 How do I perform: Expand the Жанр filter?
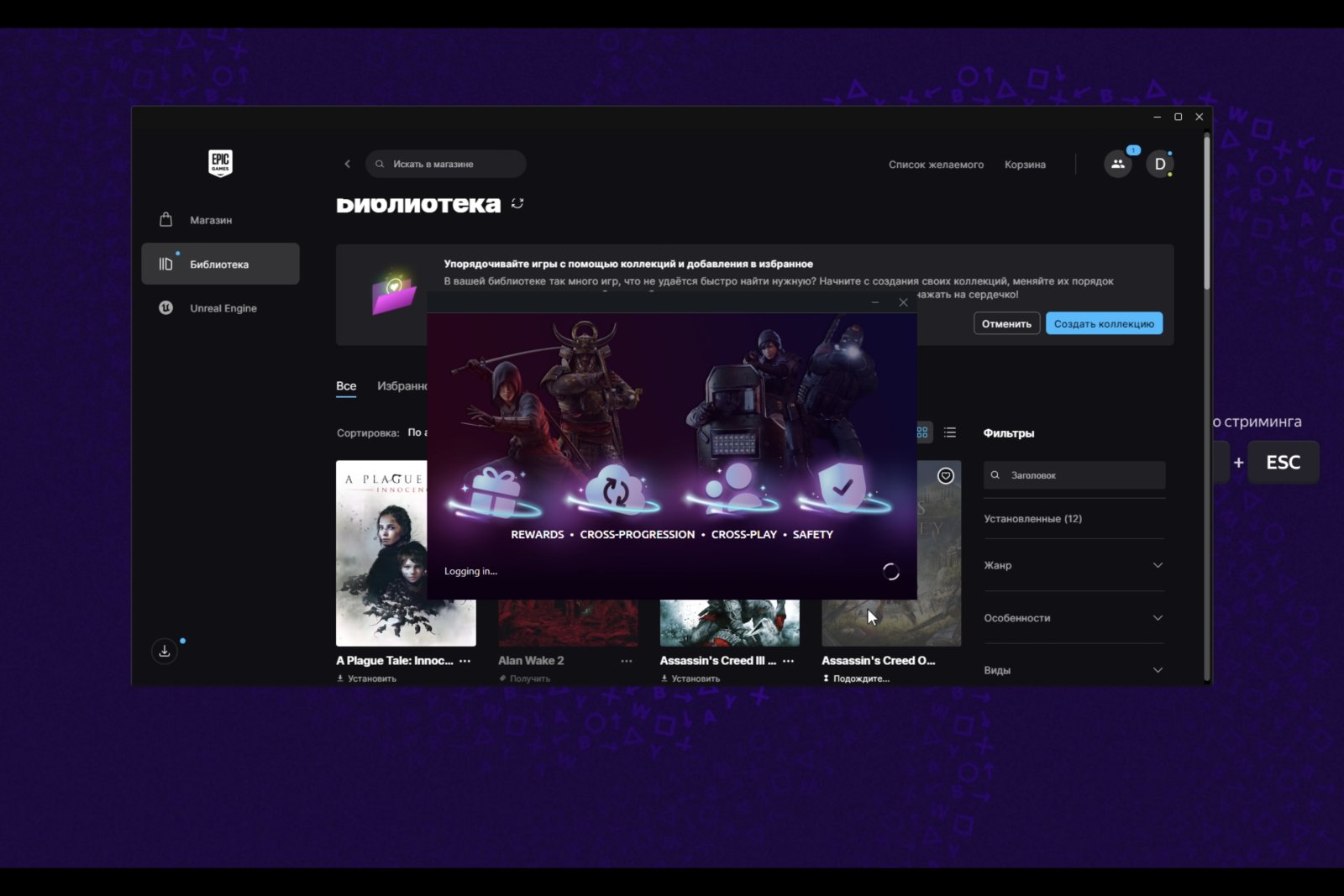click(1074, 565)
